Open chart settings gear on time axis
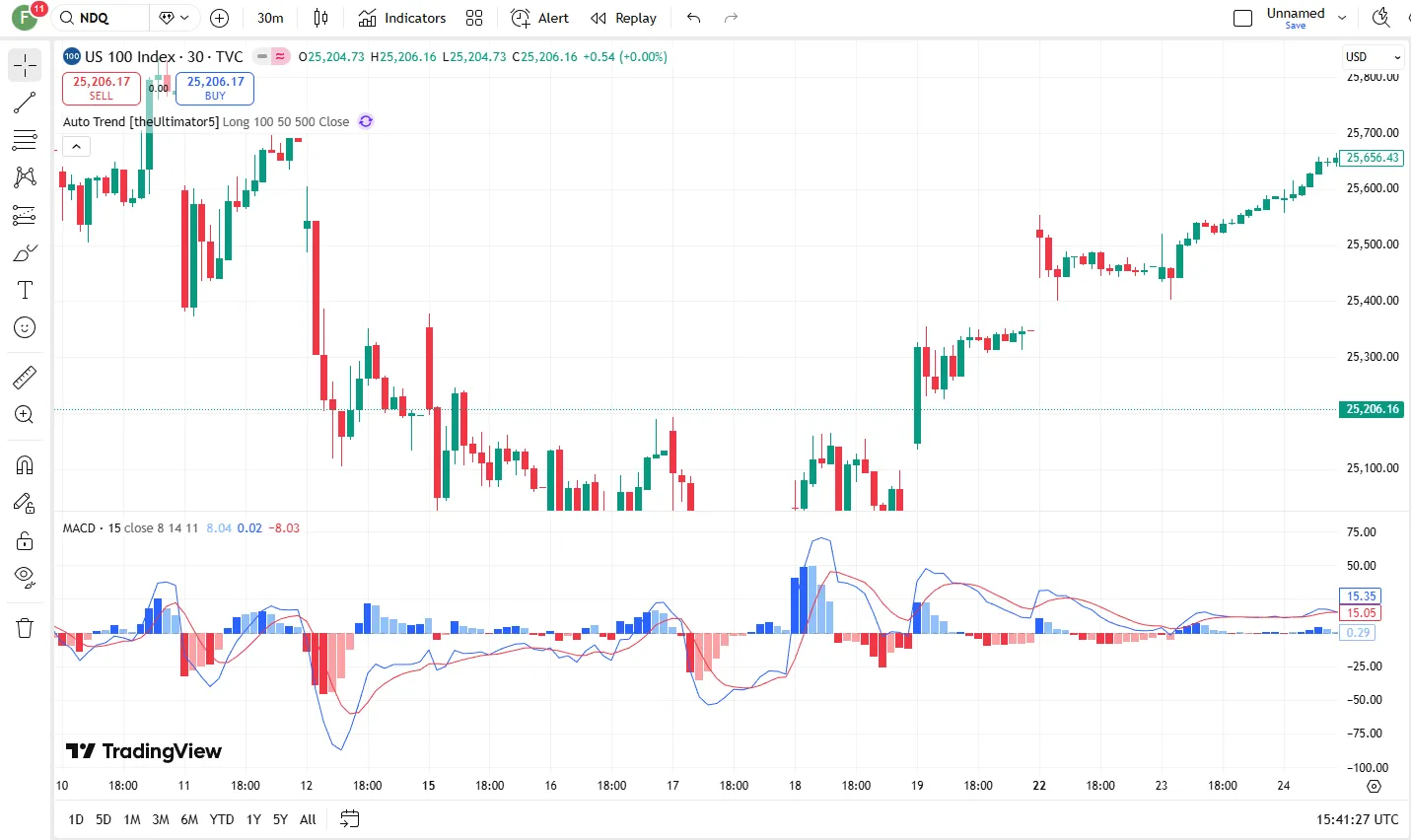The width and height of the screenshot is (1411, 840). pyautogui.click(x=1374, y=786)
